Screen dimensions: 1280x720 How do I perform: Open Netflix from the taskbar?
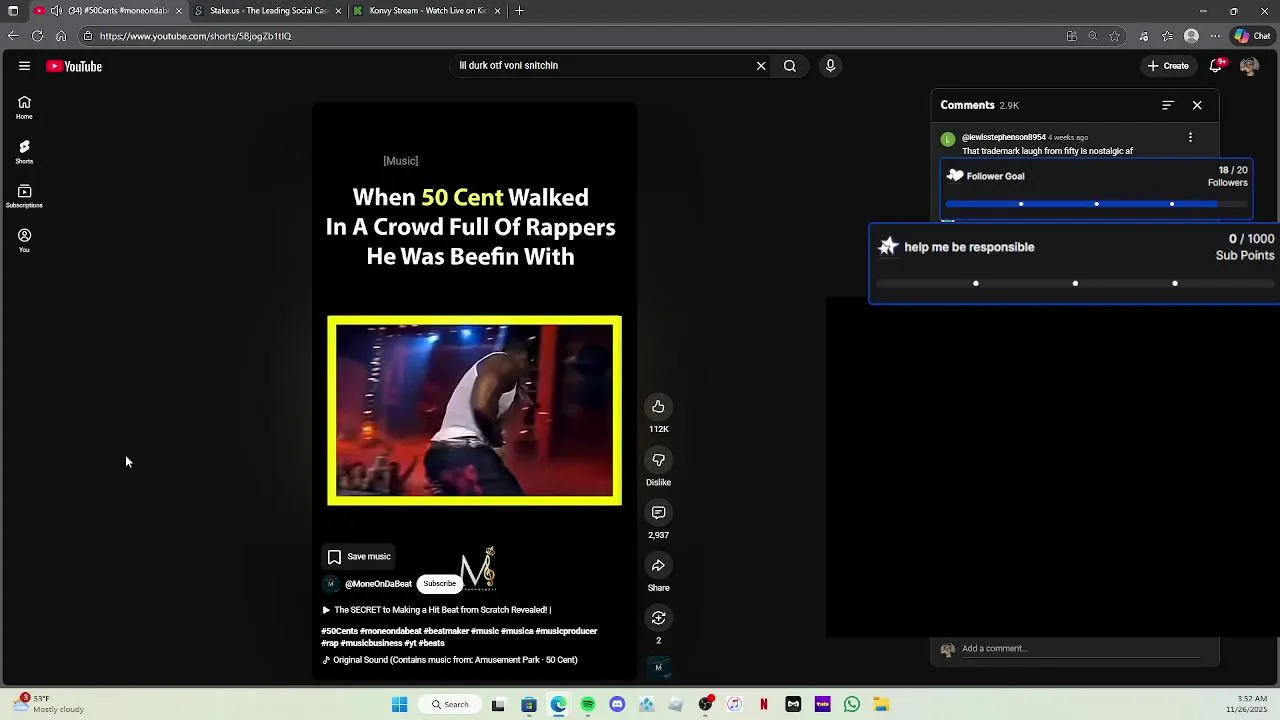click(764, 705)
